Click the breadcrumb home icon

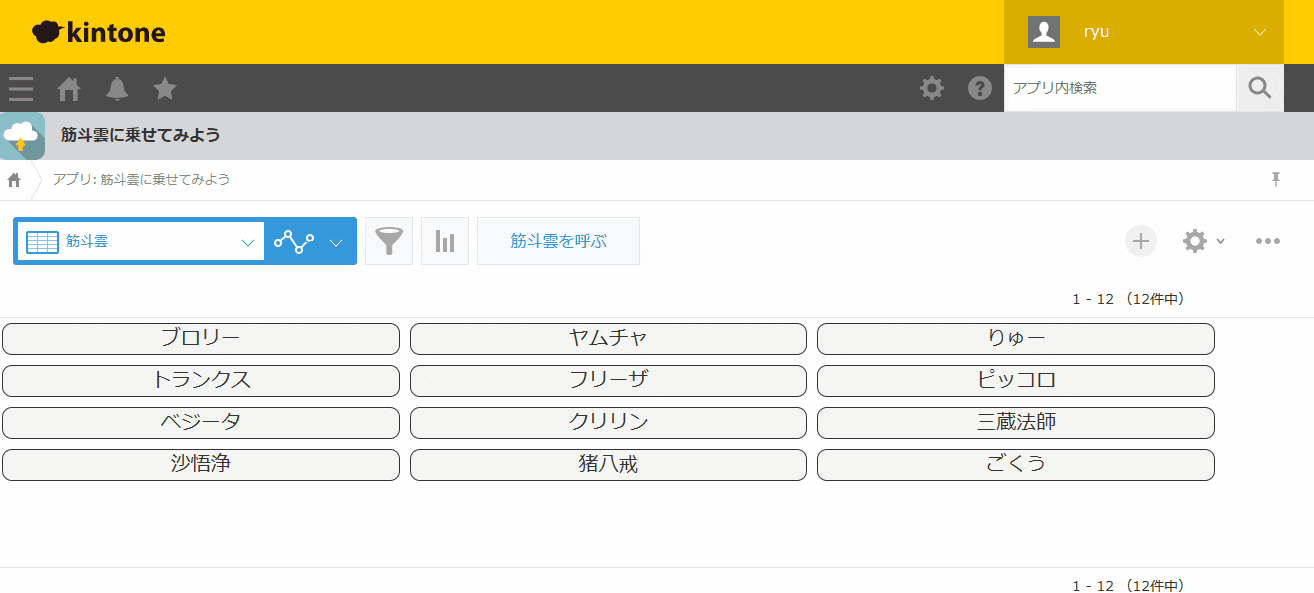[14, 180]
